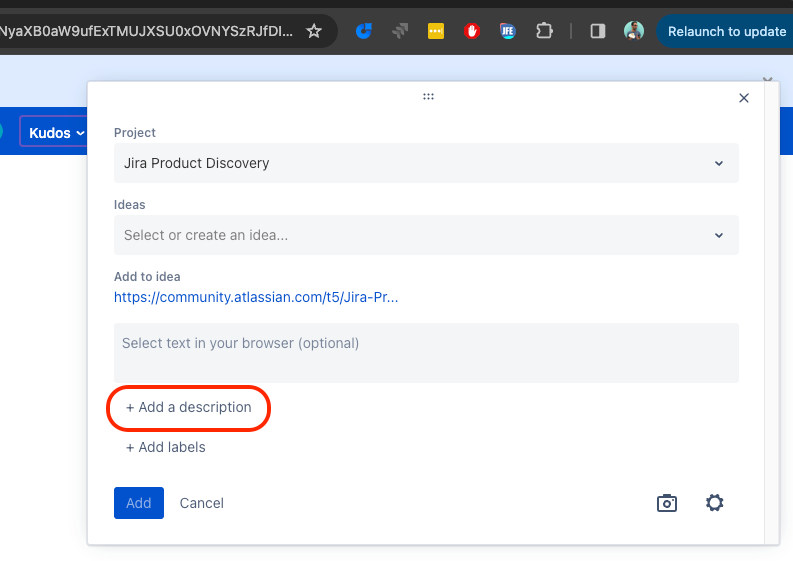793x561 pixels.
Task: Click Add labels
Action: pos(165,447)
